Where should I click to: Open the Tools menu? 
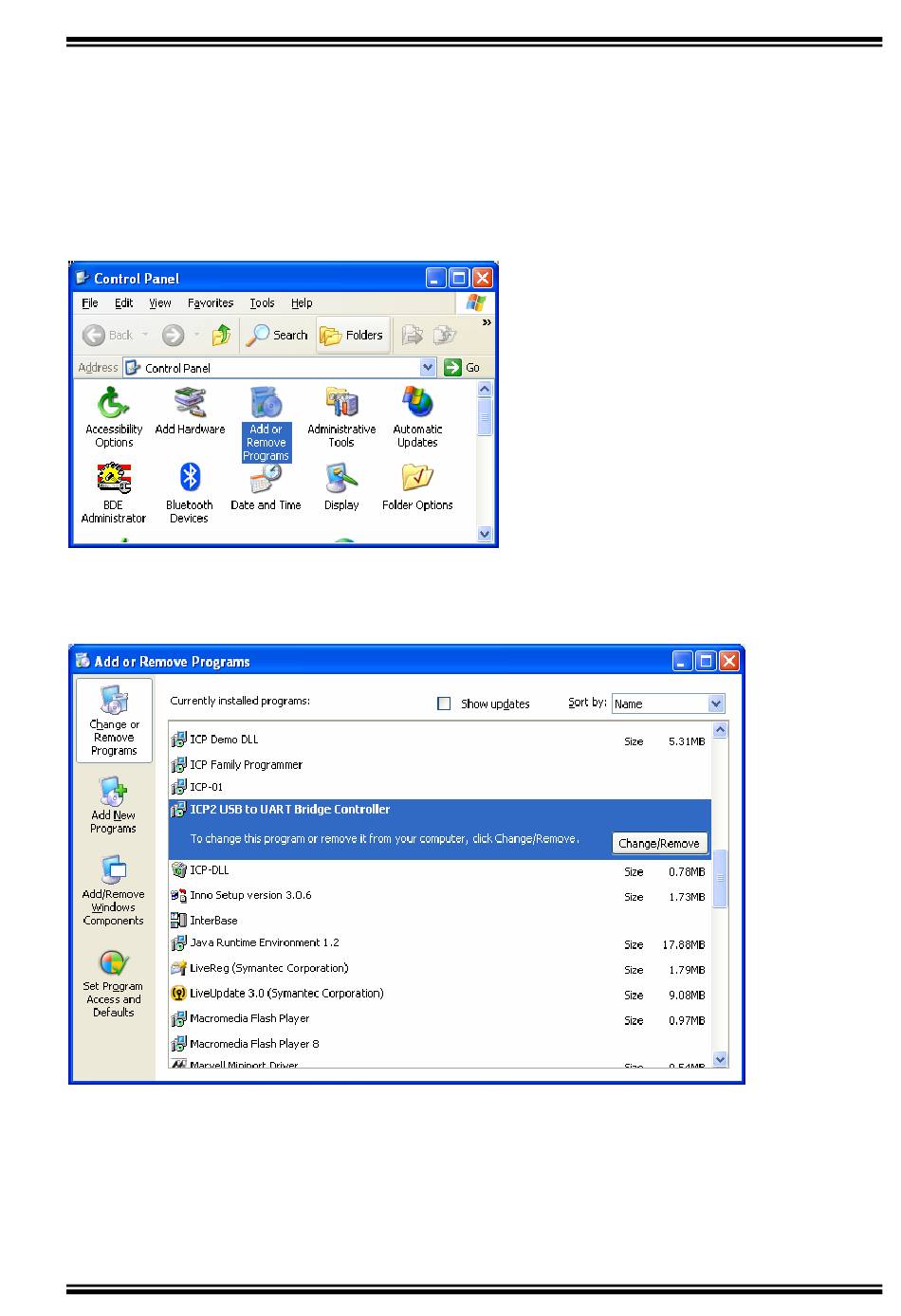point(262,303)
